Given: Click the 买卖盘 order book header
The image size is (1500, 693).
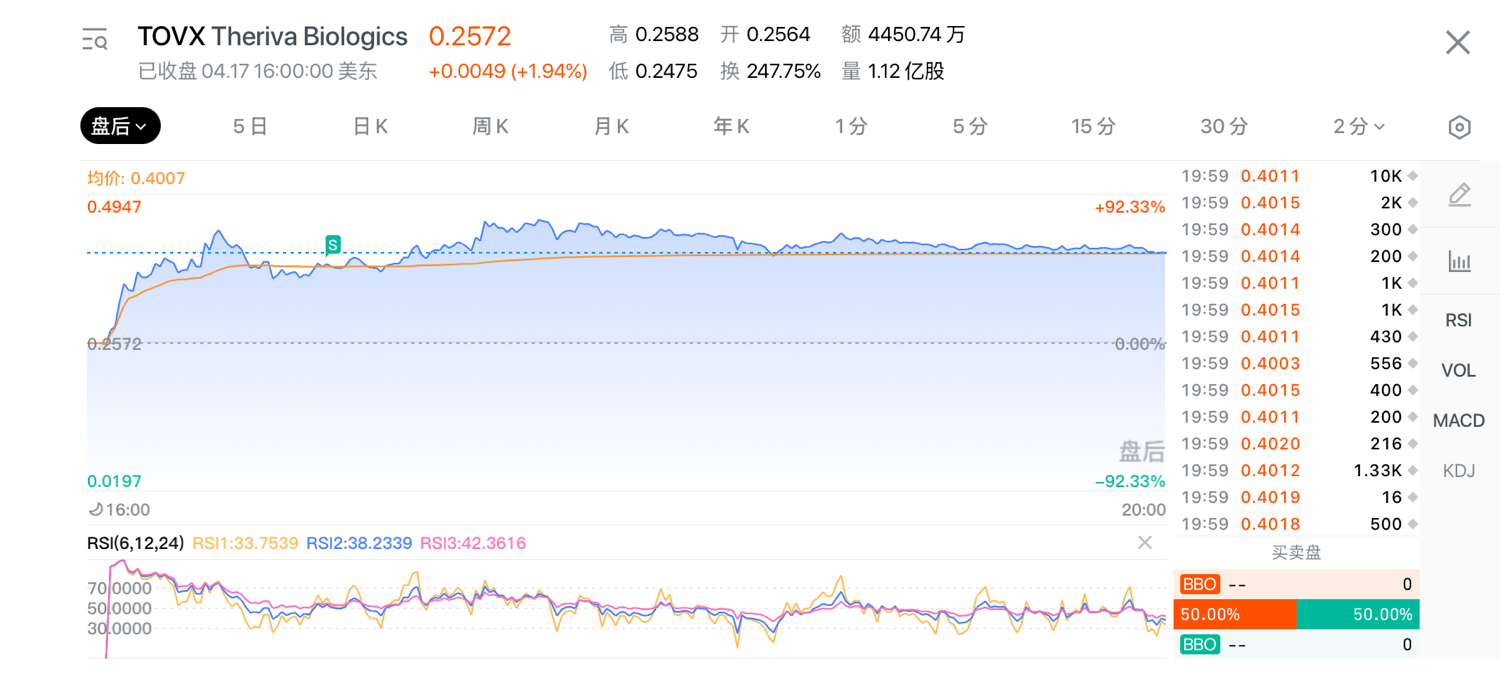Looking at the screenshot, I should (x=1296, y=552).
